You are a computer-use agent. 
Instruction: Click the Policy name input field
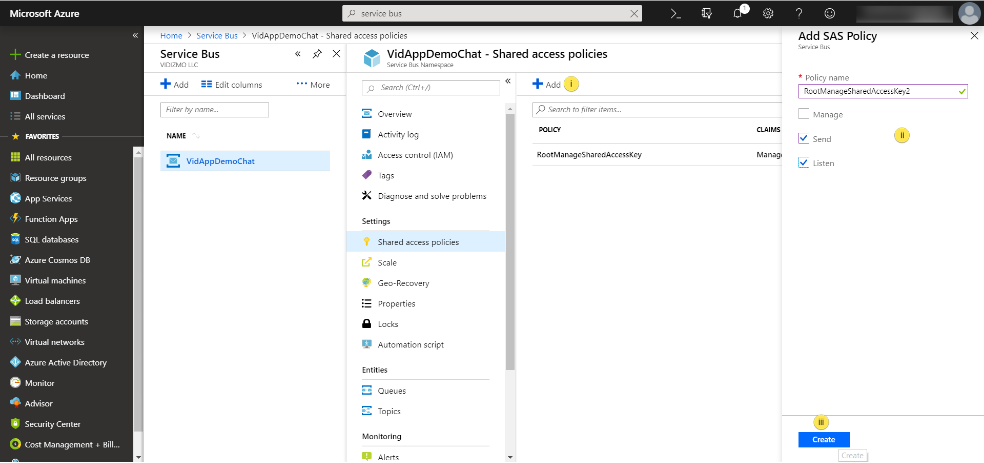pyautogui.click(x=880, y=91)
